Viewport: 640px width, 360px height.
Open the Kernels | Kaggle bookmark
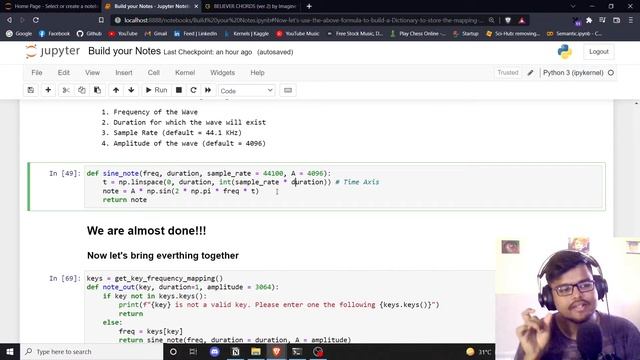pos(246,33)
